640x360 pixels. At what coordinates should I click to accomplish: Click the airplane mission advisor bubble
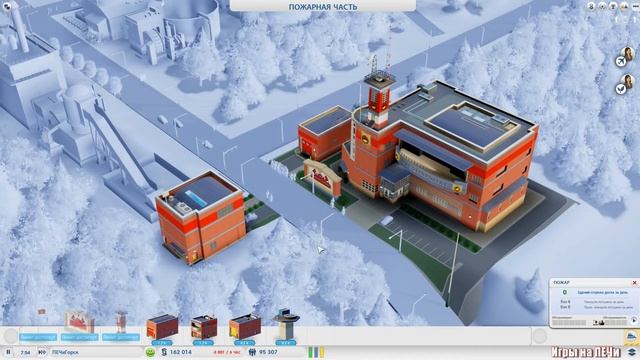click(621, 61)
